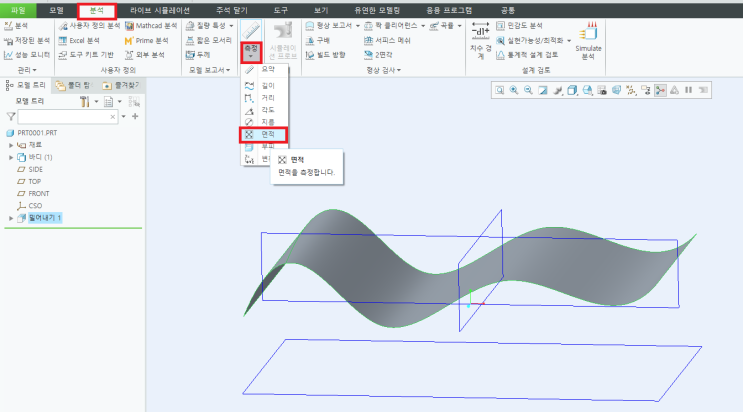Switch to the 즐겨찾기 panel tab
This screenshot has height=412, width=743.
click(120, 85)
